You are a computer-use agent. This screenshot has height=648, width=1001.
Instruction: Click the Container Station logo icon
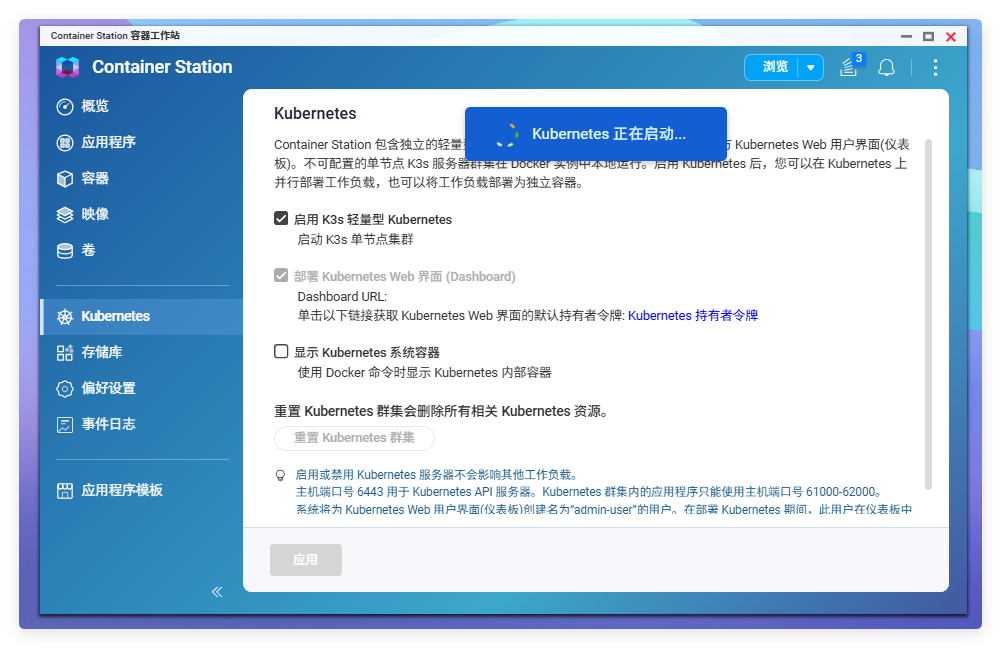pyautogui.click(x=67, y=67)
